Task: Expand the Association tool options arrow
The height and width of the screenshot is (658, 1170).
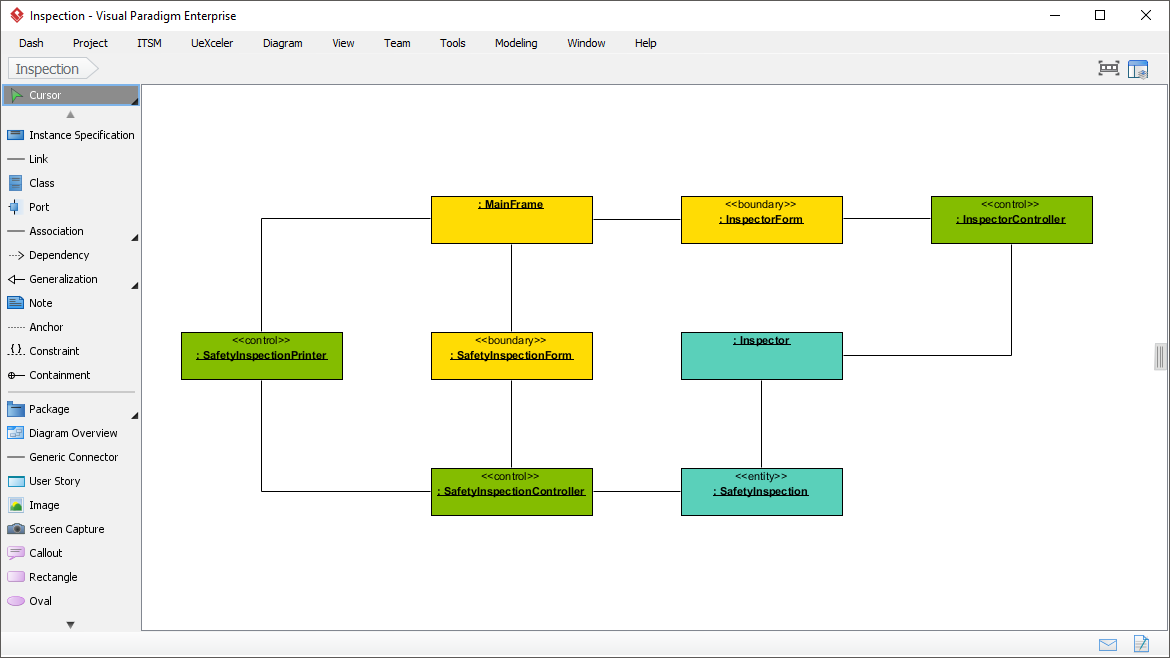Action: pyautogui.click(x=132, y=238)
